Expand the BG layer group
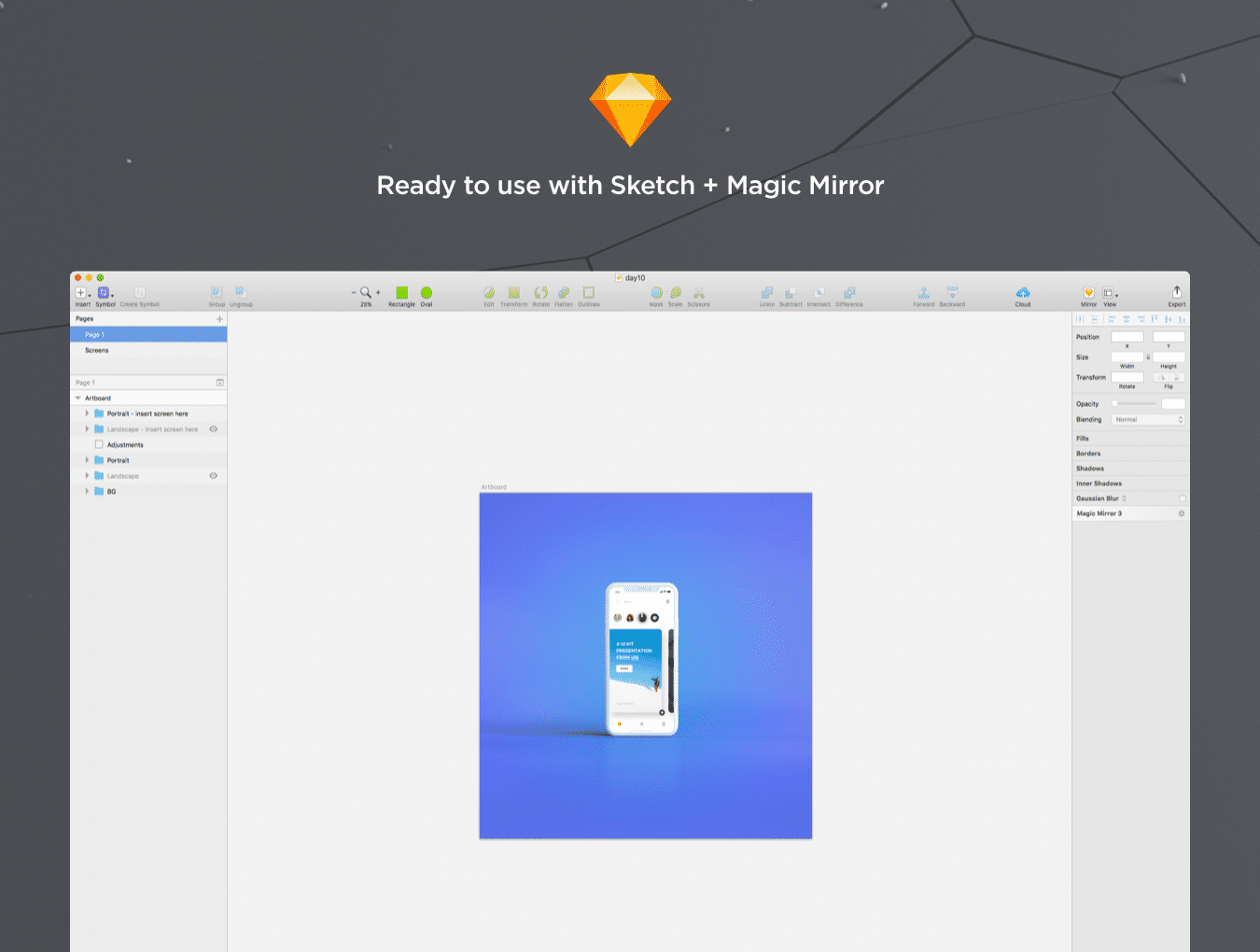This screenshot has width=1260, height=952. coord(88,491)
